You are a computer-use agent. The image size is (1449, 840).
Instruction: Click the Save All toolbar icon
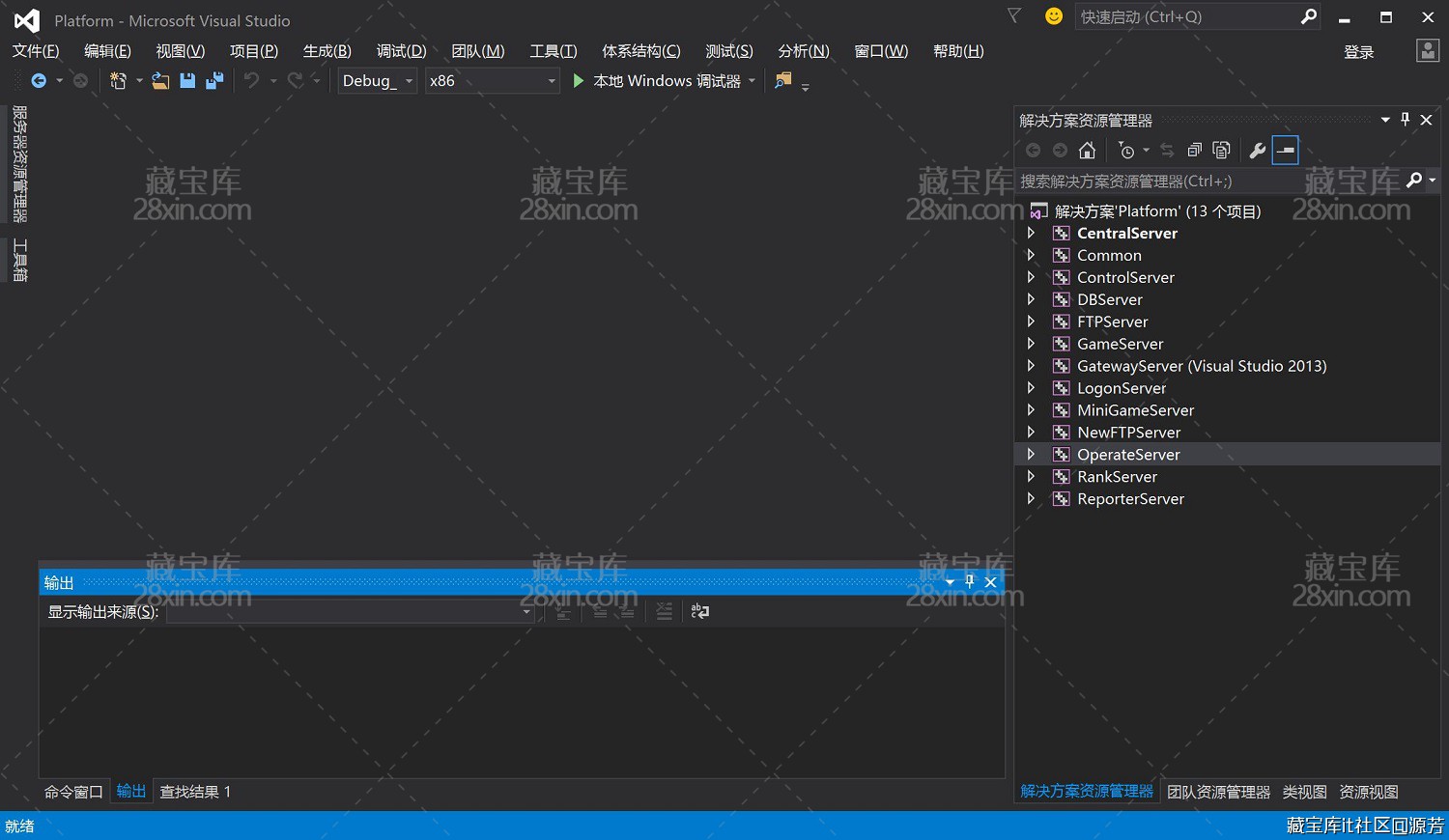(x=213, y=81)
